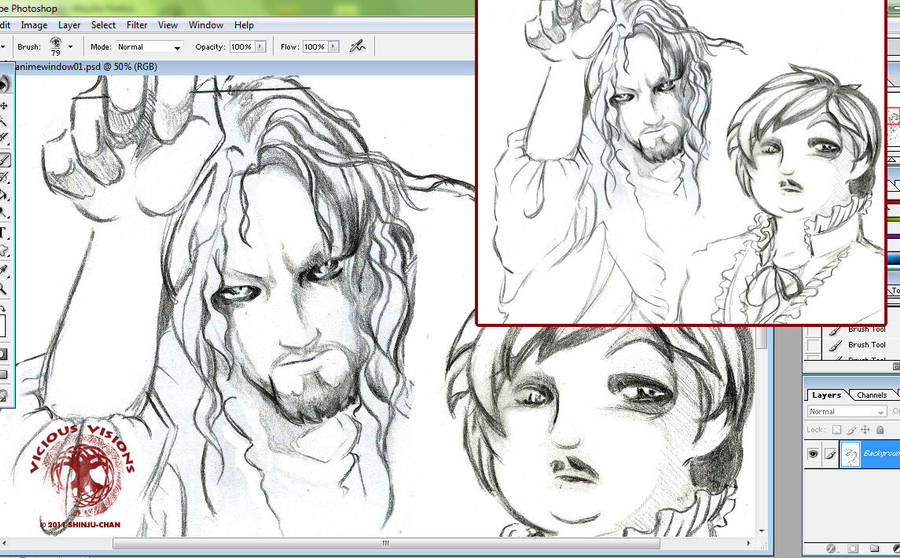Image resolution: width=900 pixels, height=558 pixels.
Task: Expand the Brush preset picker arrow
Action: pos(71,47)
